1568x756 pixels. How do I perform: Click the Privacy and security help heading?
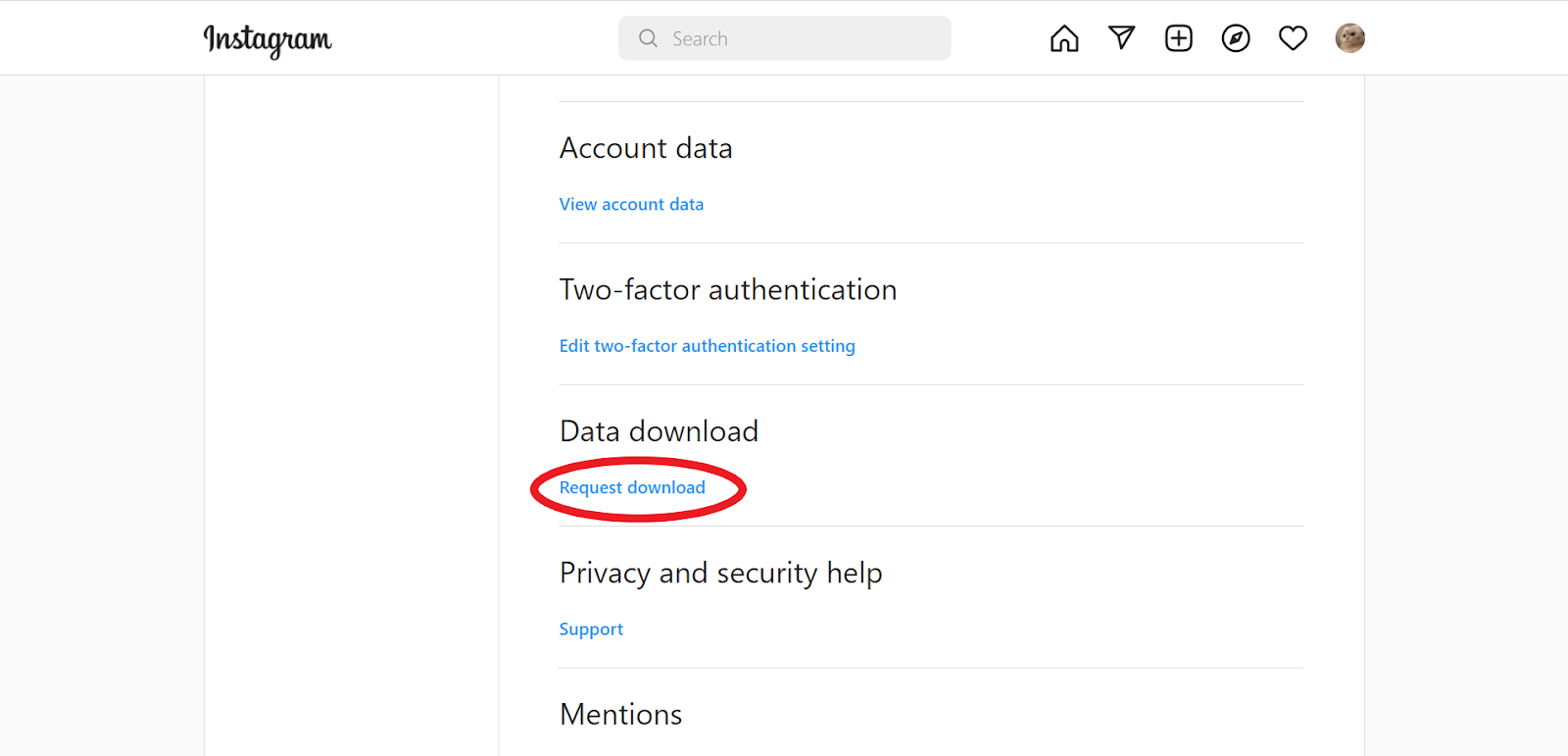click(x=720, y=573)
